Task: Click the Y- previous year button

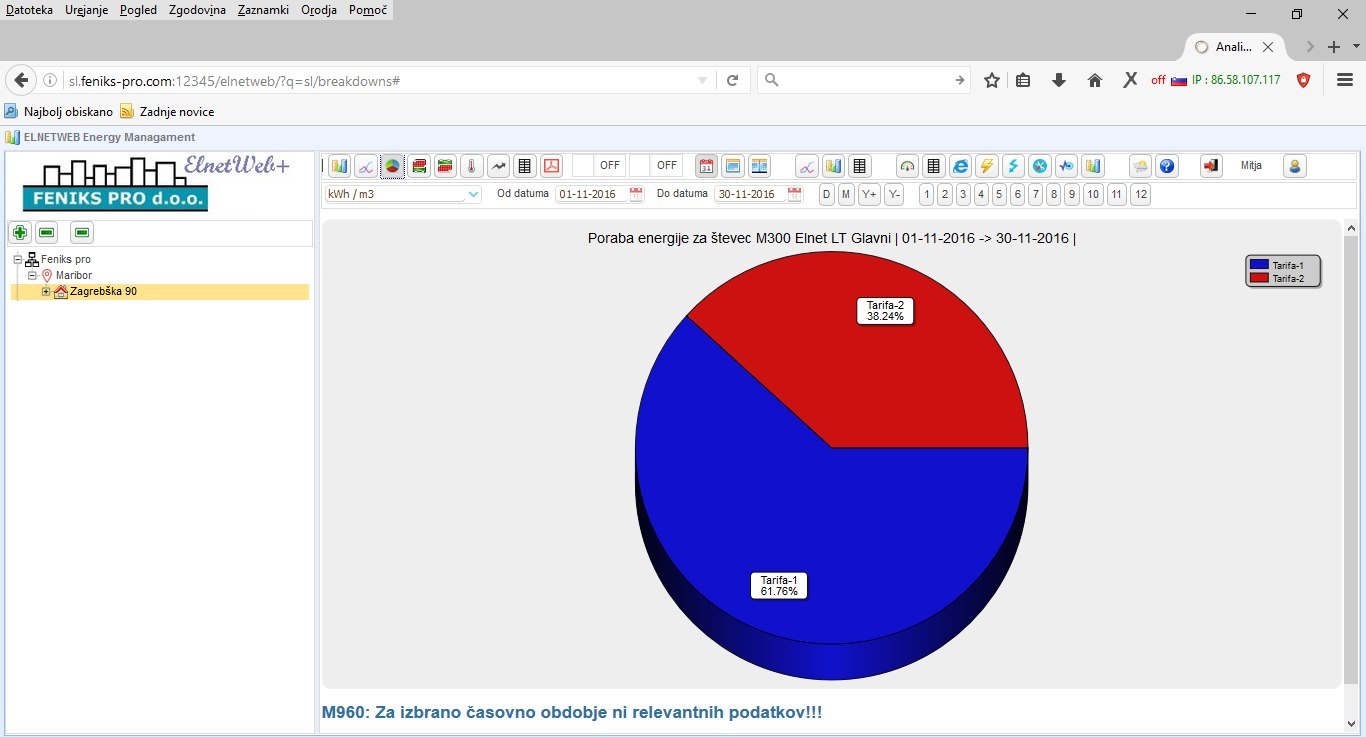Action: click(894, 195)
